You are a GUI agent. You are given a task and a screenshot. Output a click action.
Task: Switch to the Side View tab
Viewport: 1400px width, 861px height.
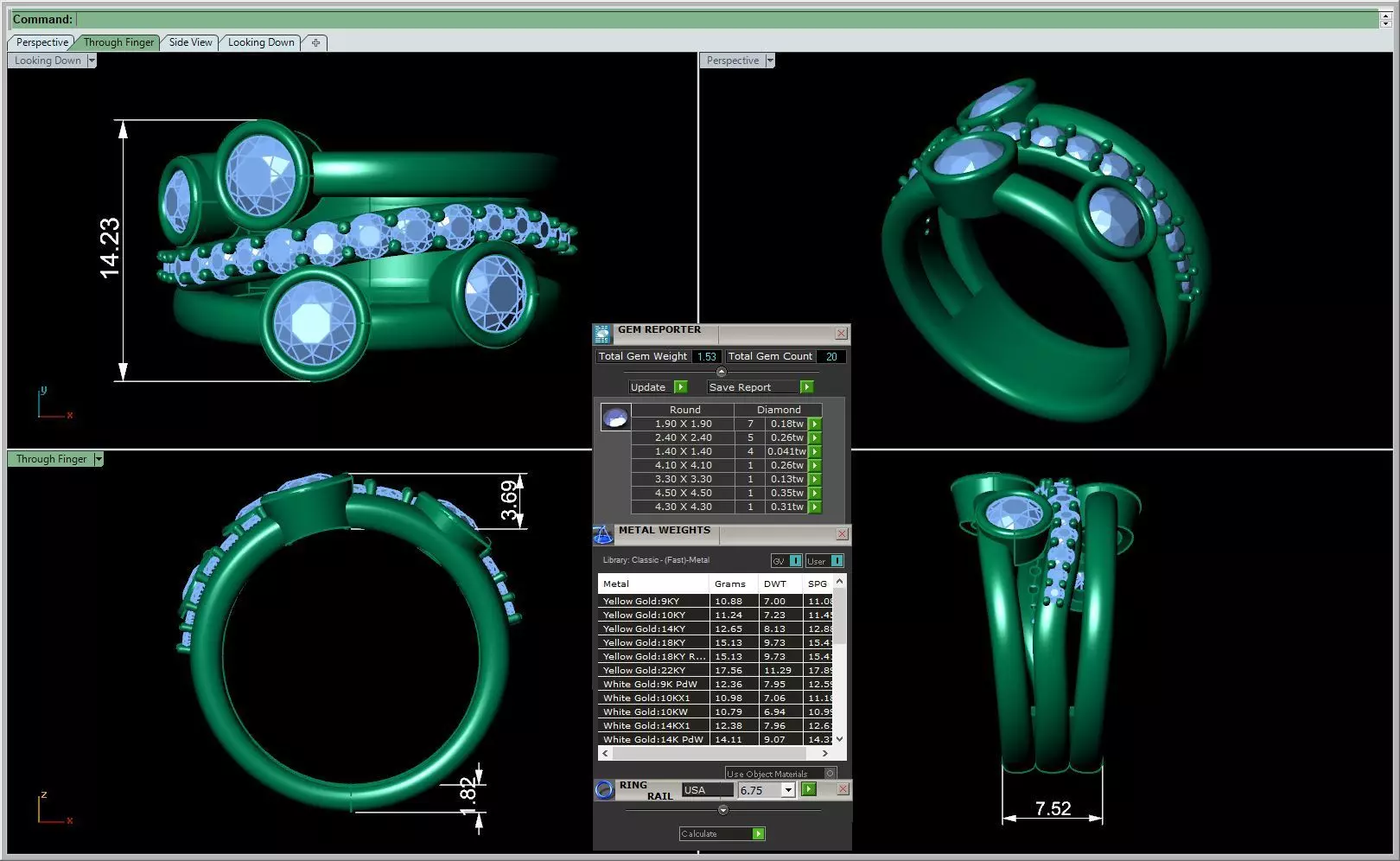[x=190, y=42]
